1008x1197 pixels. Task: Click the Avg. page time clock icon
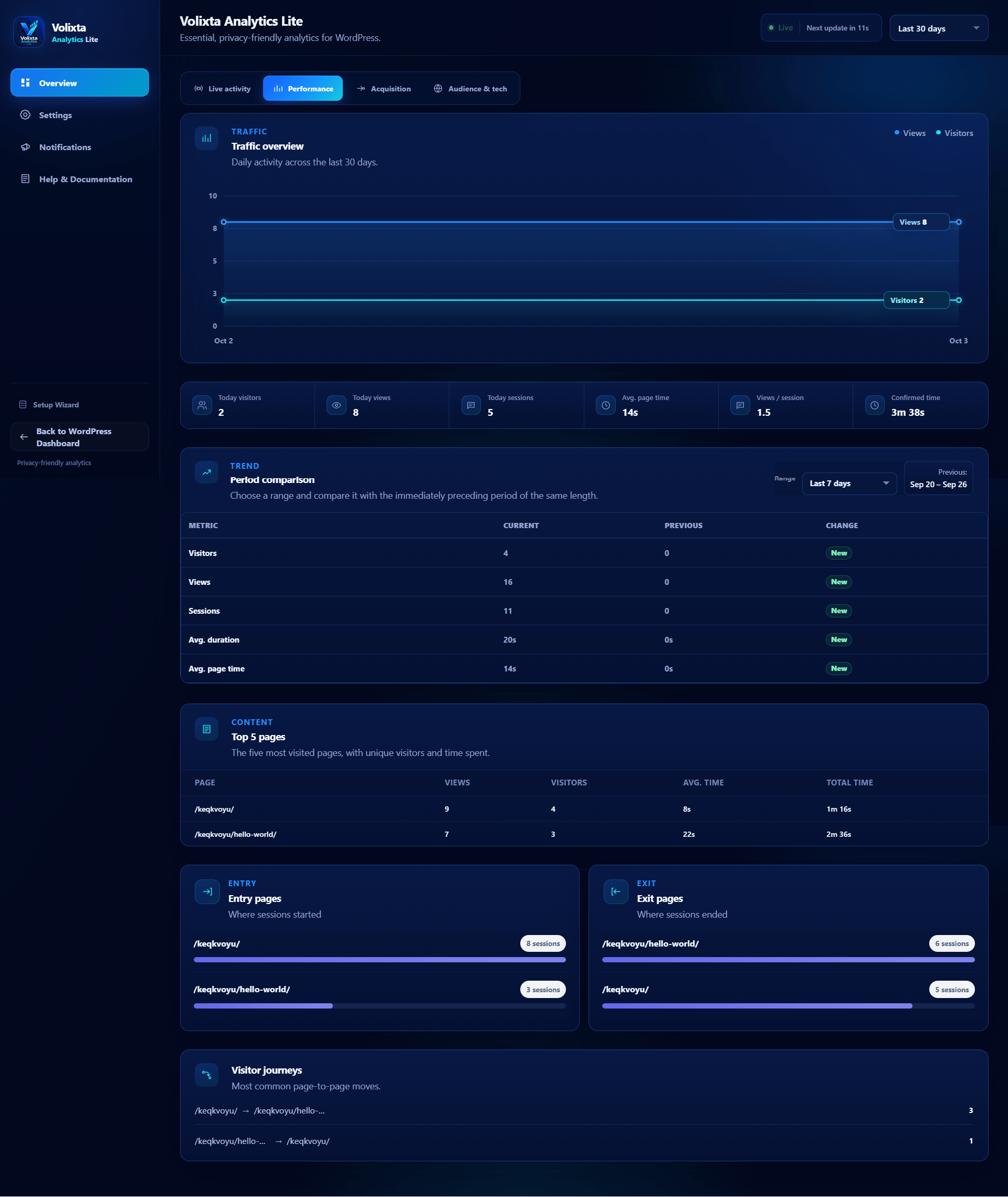606,405
